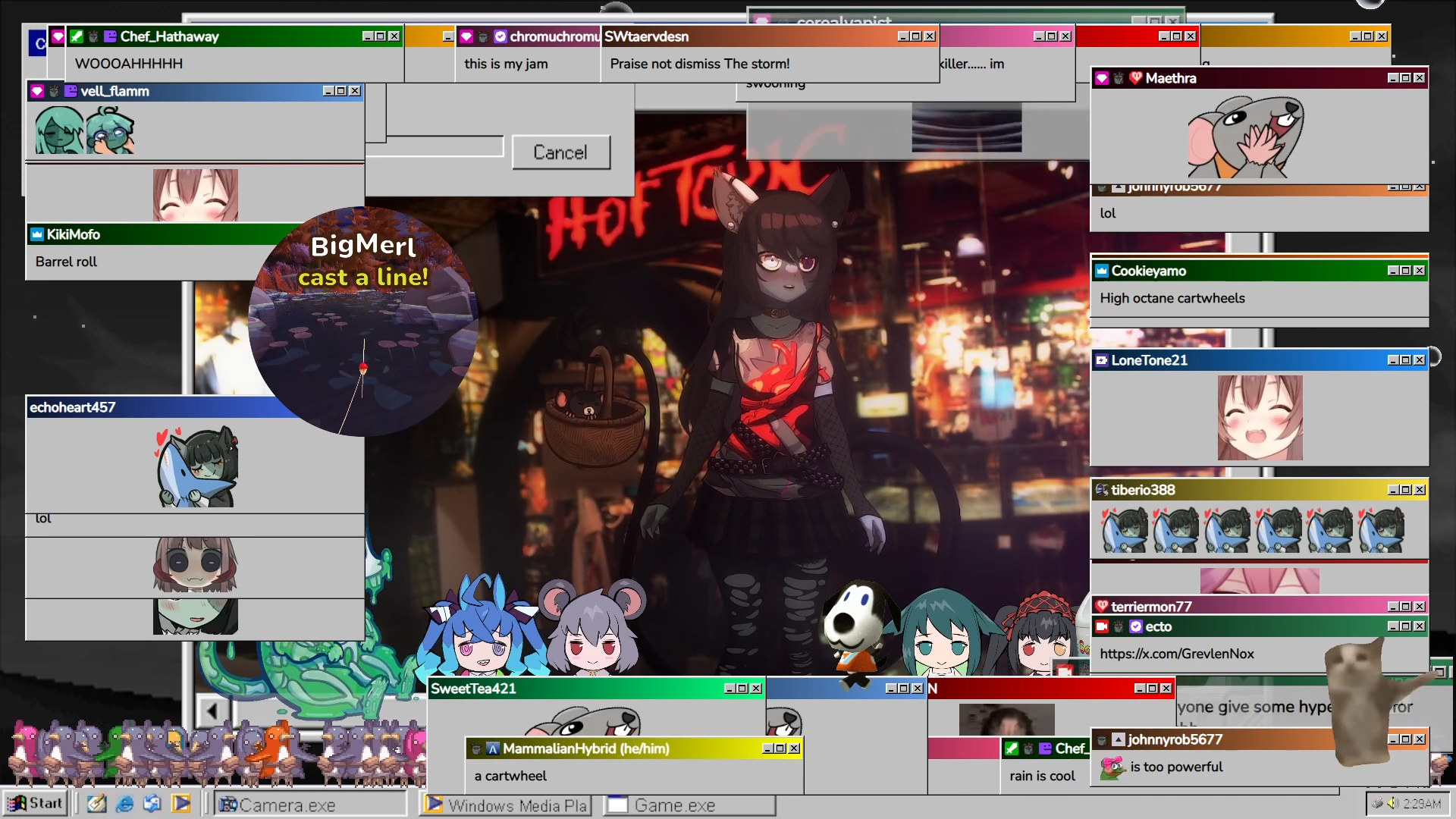Click the LoneTone21 laughing emote

tap(1260, 417)
